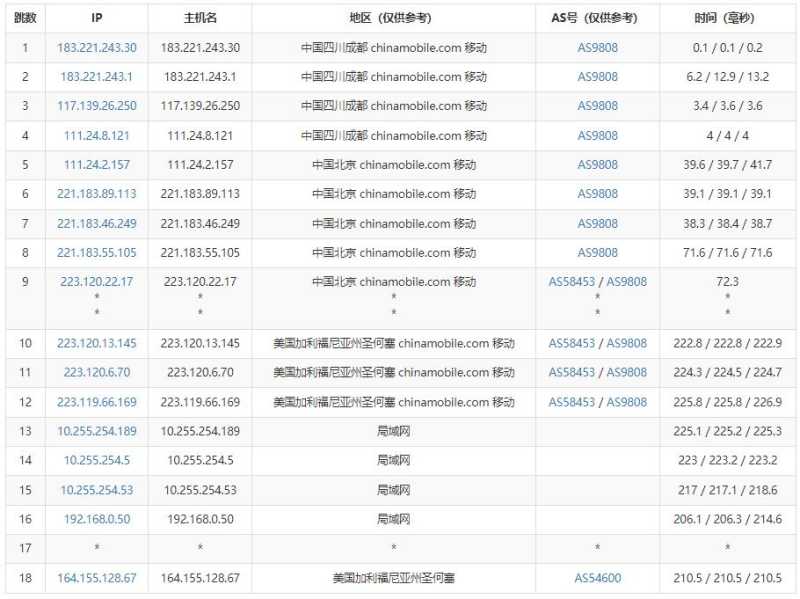The image size is (800, 599).
Task: Open AS9808 link in hop 6 row
Action: [597, 194]
